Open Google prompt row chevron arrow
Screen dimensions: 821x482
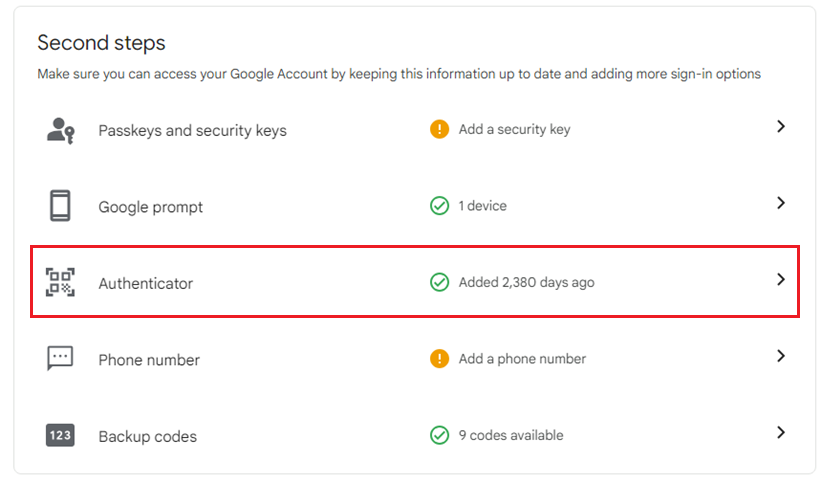(781, 203)
